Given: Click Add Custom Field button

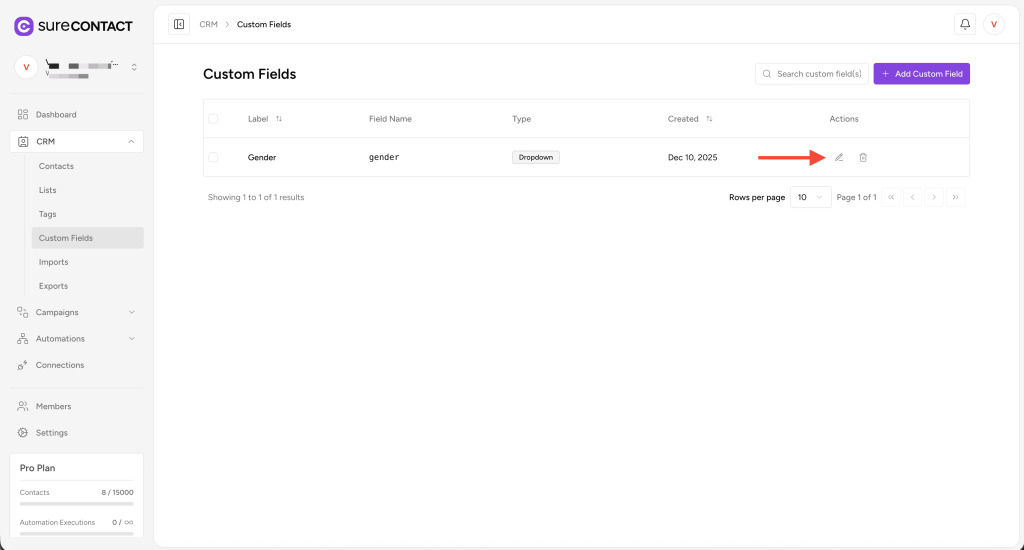Looking at the screenshot, I should click(921, 74).
